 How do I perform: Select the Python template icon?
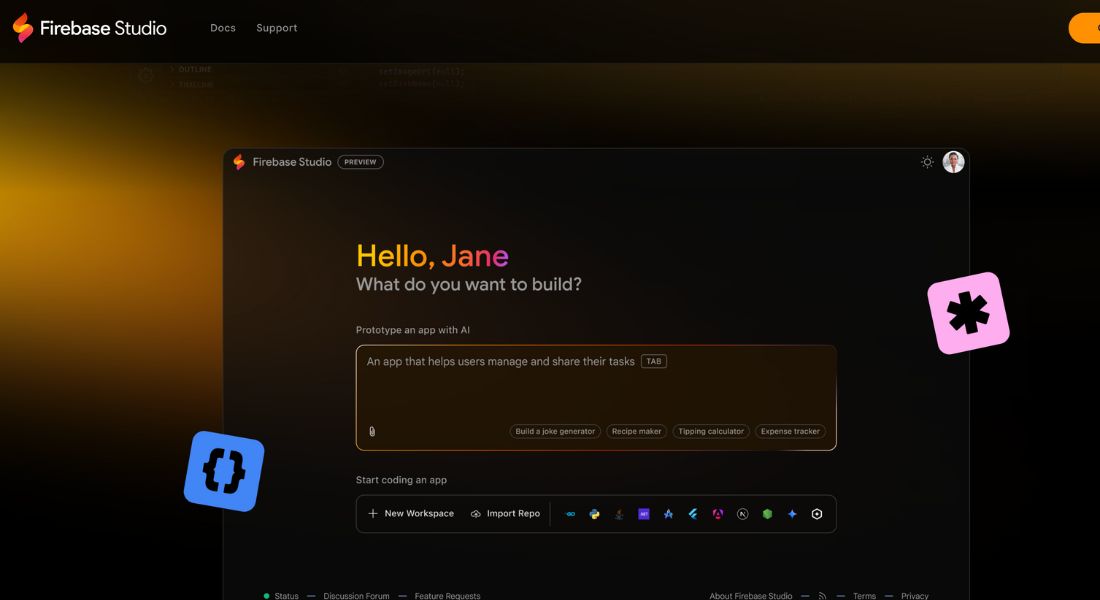pos(595,514)
